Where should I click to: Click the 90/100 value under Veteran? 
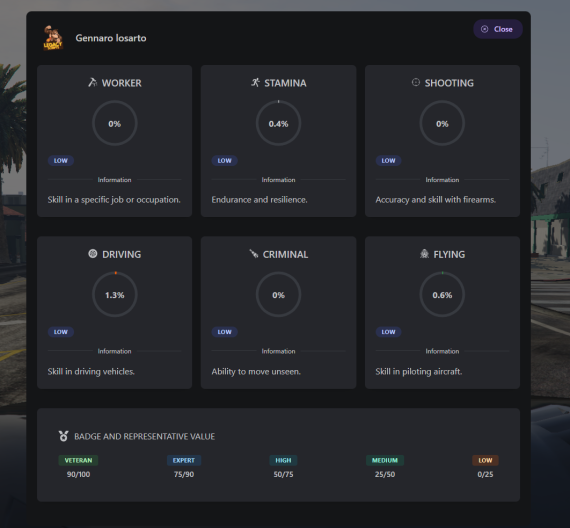[78, 474]
